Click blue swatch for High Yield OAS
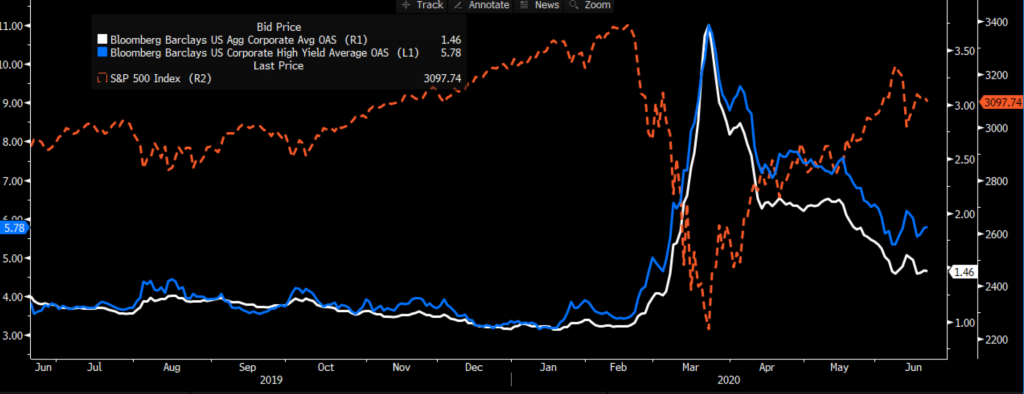 (x=102, y=52)
